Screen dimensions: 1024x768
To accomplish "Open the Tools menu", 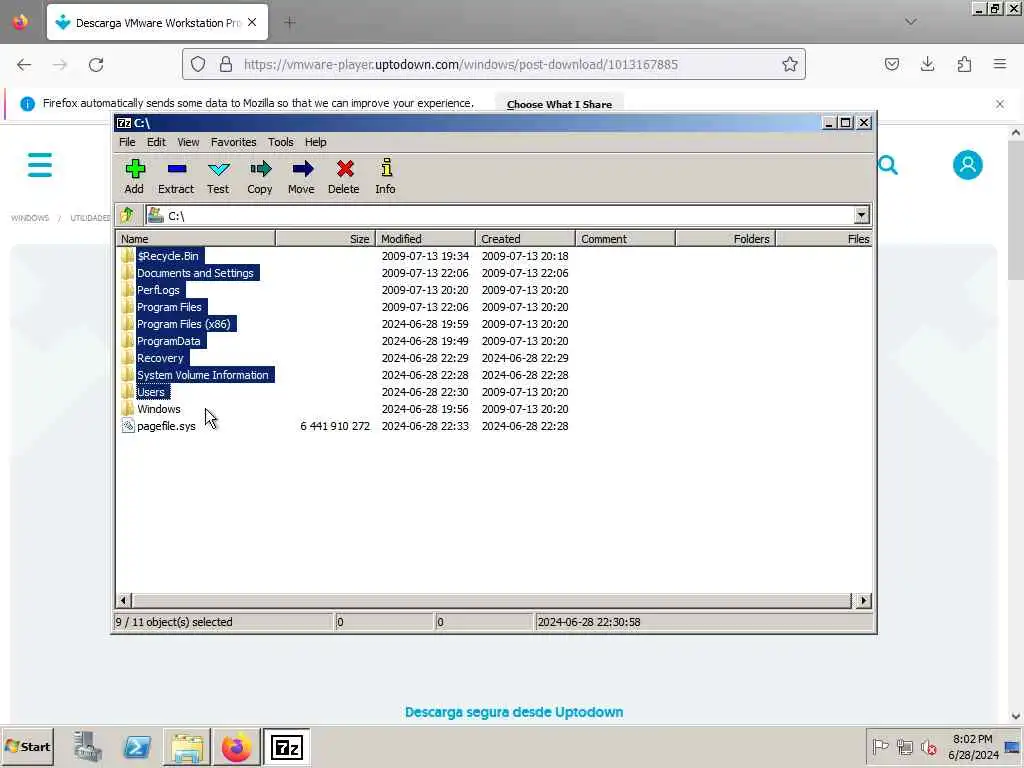I will point(281,142).
